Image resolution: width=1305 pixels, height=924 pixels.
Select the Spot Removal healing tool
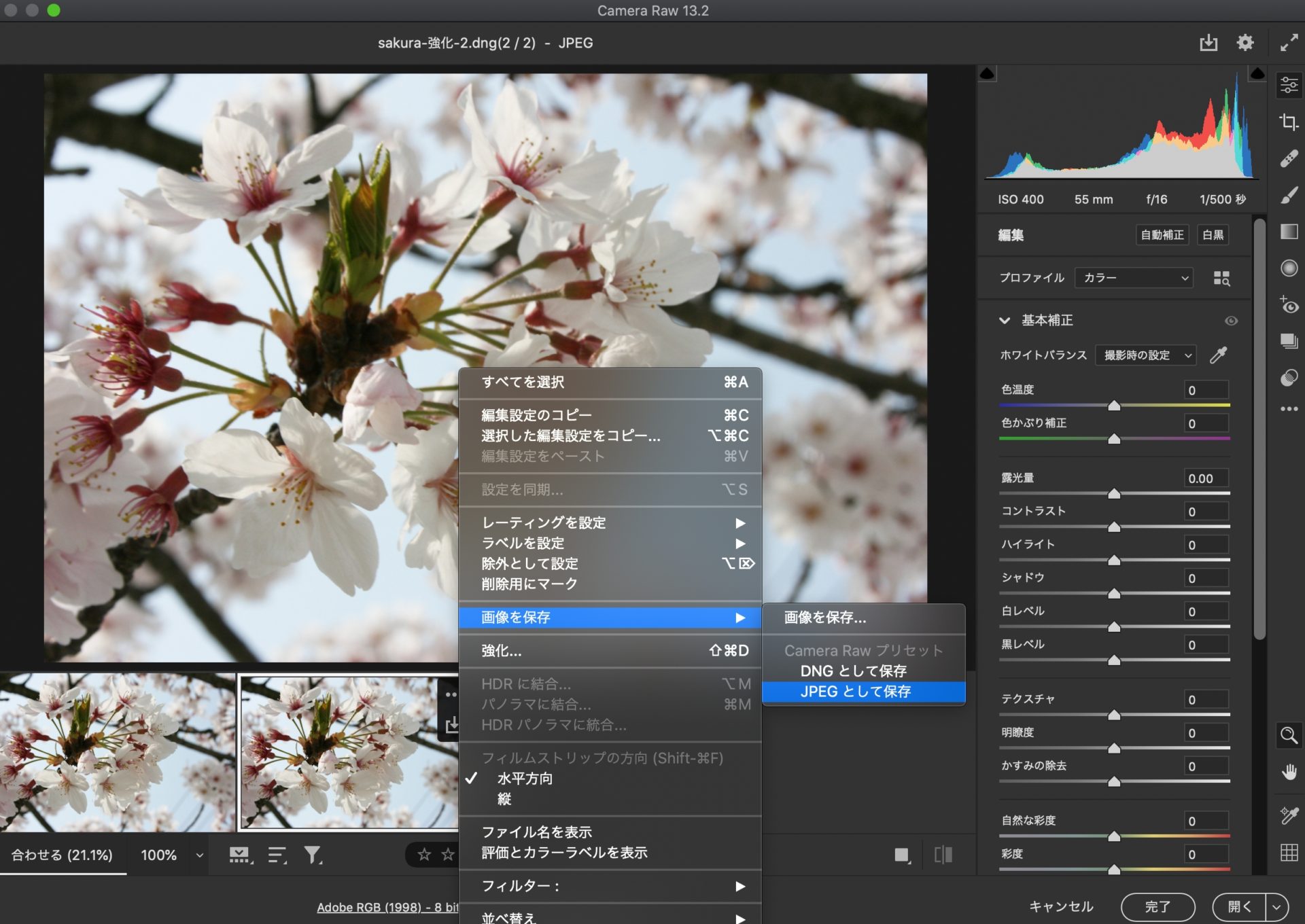(x=1289, y=159)
